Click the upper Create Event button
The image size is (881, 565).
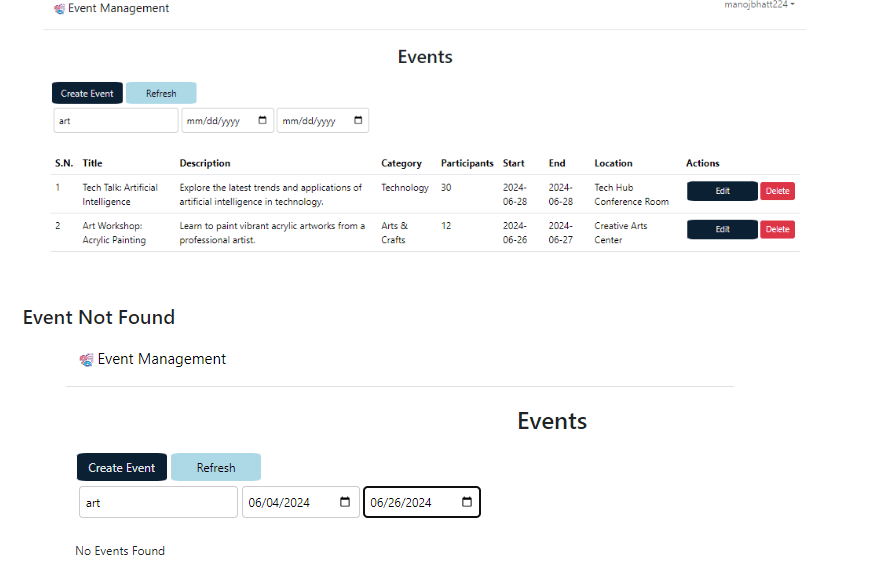coord(87,93)
